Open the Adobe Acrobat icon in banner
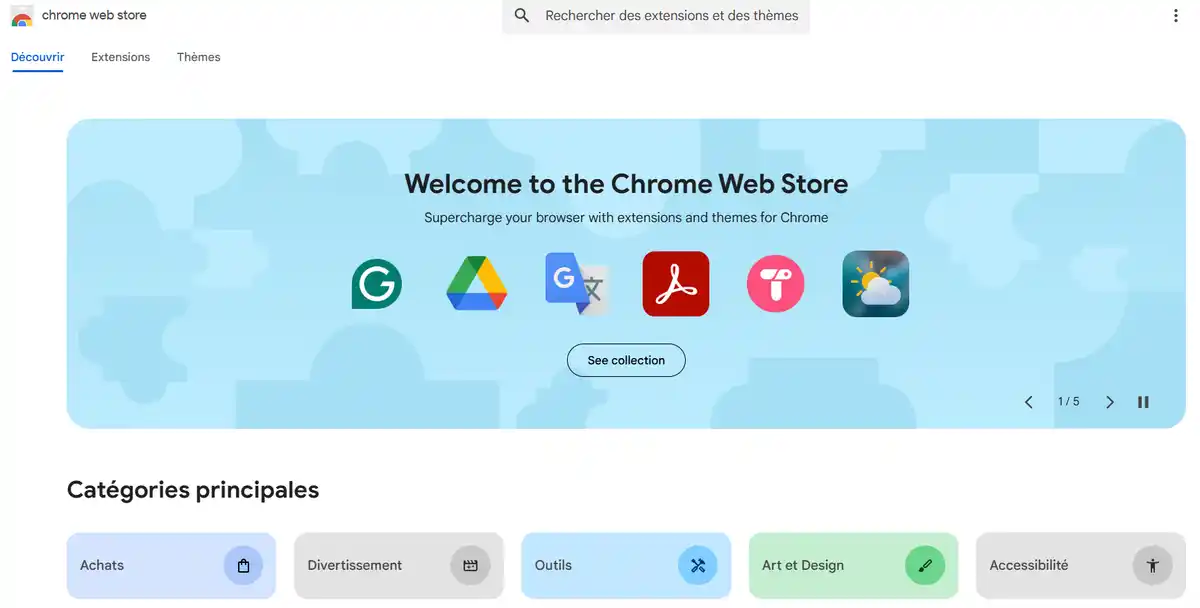The height and width of the screenshot is (608, 1200). pyautogui.click(x=676, y=284)
